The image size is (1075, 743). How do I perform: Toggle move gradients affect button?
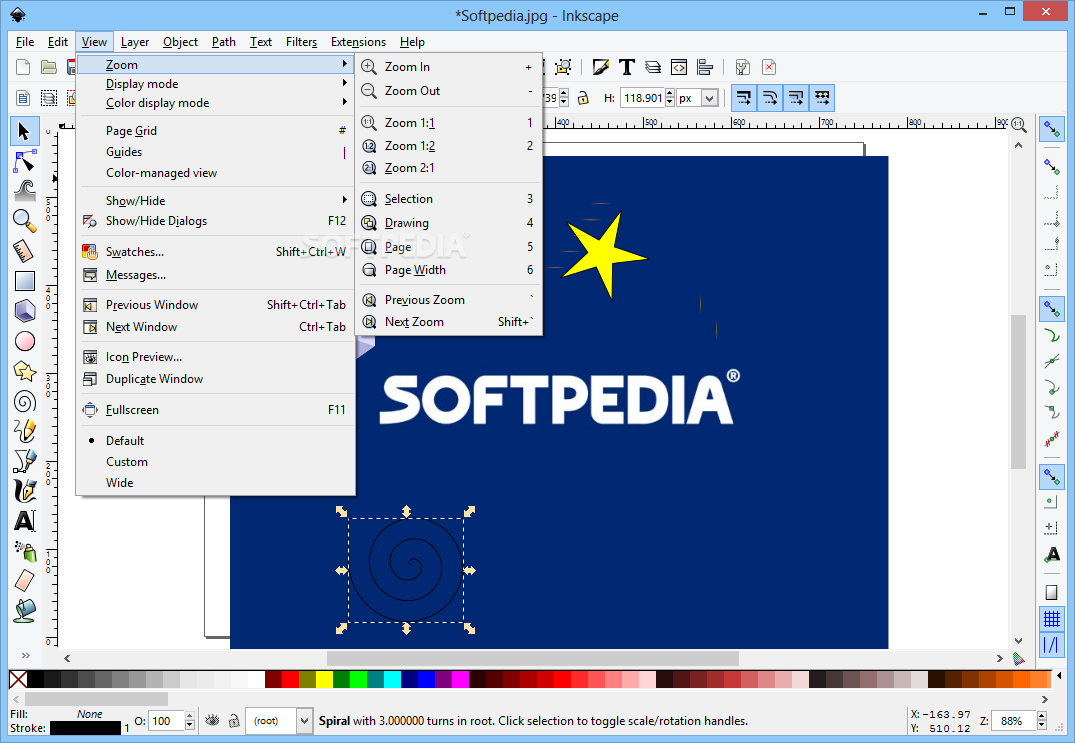(796, 98)
